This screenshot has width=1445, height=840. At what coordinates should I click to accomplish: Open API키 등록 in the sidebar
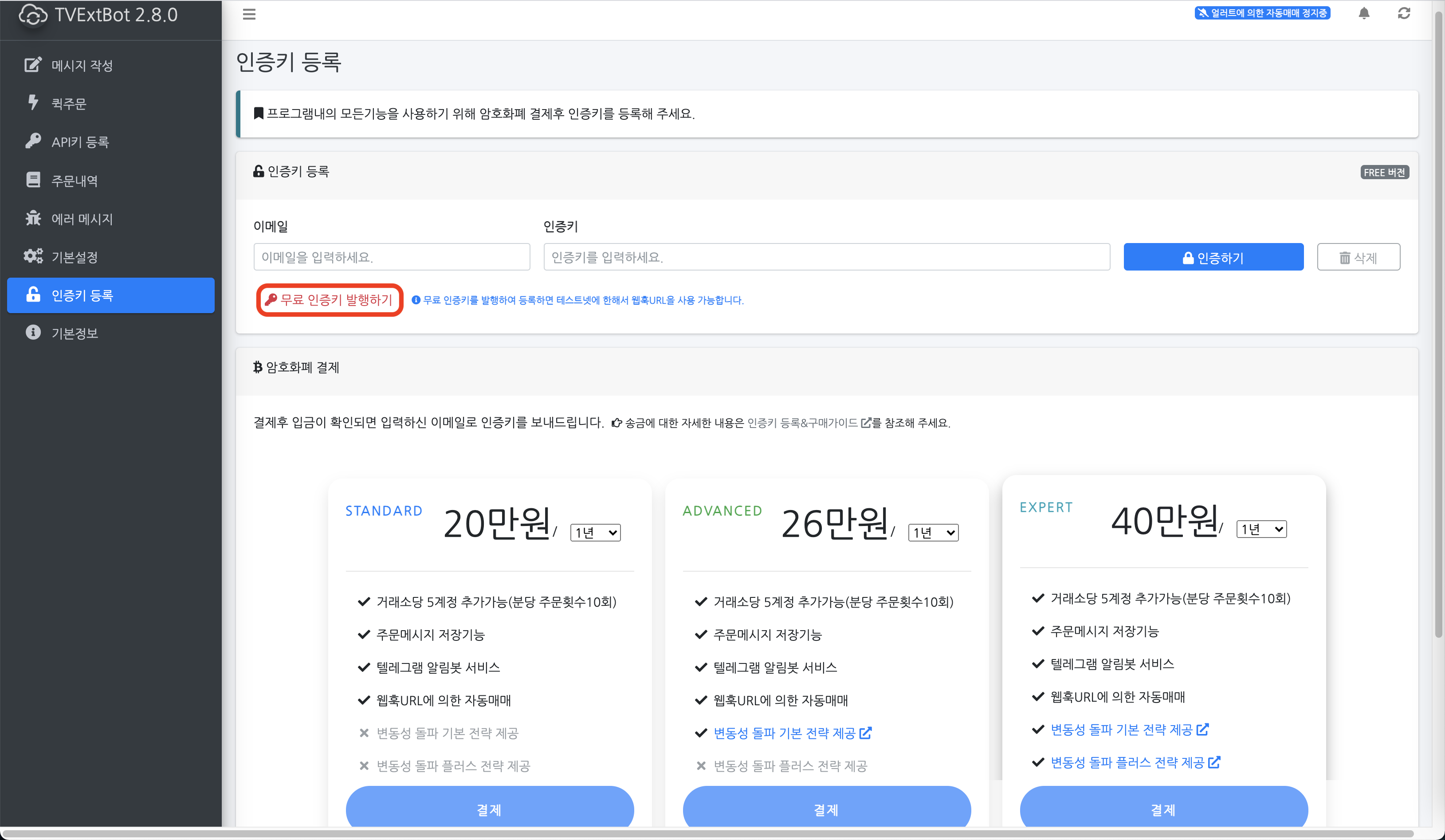click(111, 141)
